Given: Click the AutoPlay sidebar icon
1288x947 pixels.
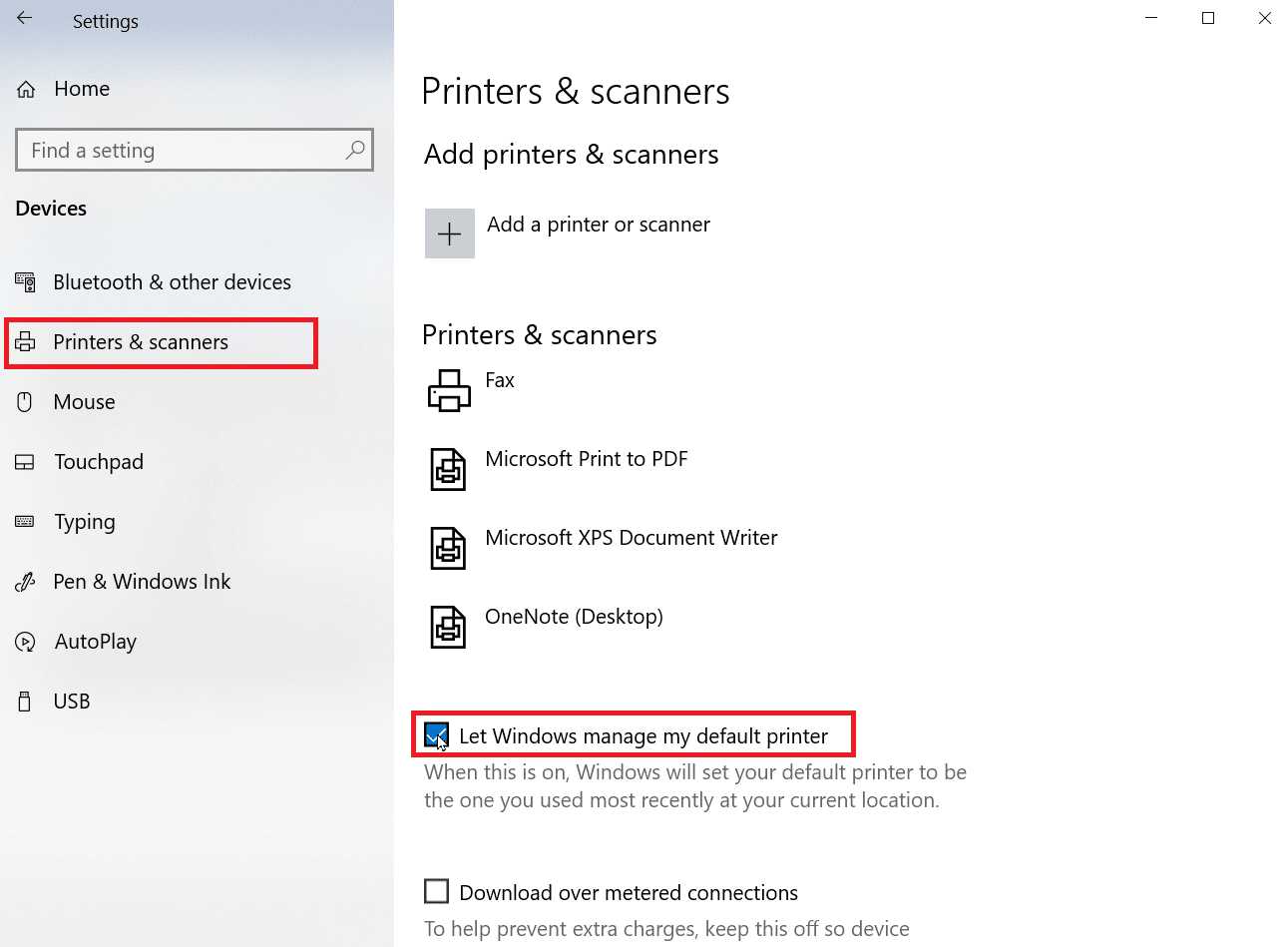Looking at the screenshot, I should coord(25,642).
